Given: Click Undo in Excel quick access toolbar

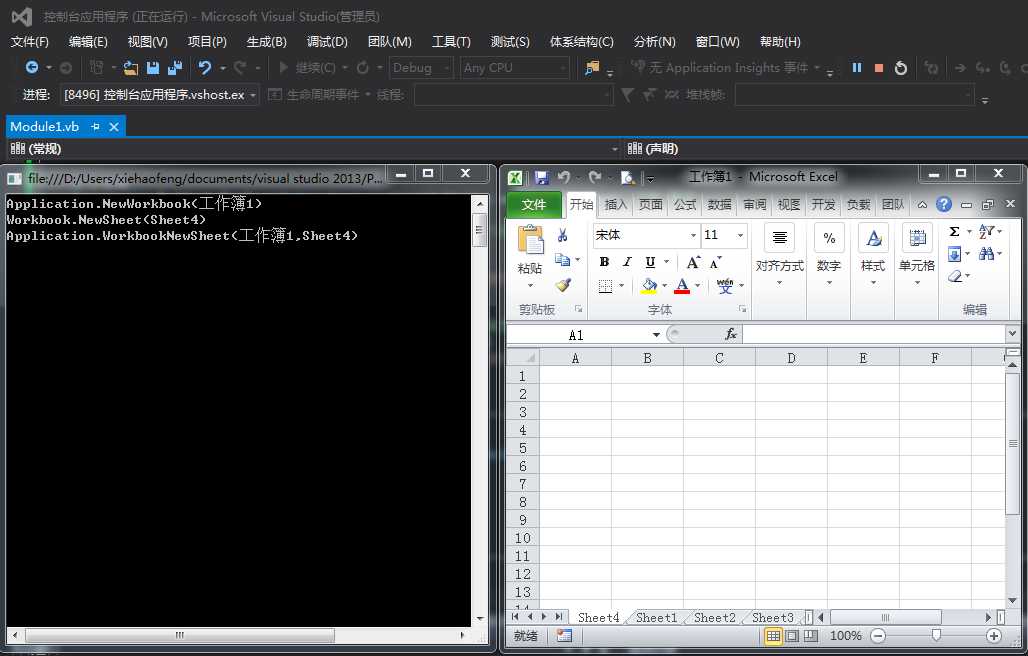Looking at the screenshot, I should click(x=563, y=177).
